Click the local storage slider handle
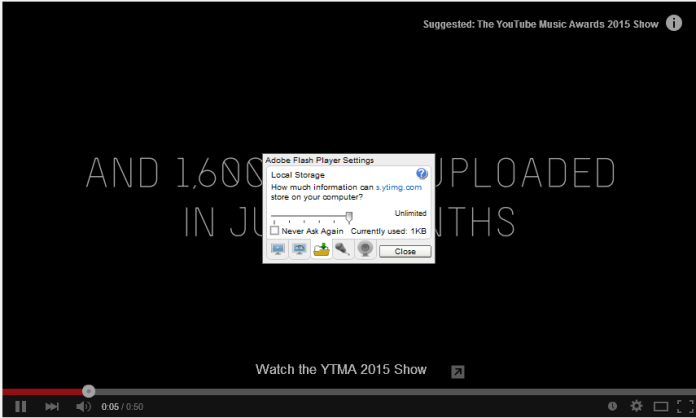Viewport: 696px width, 418px height. pyautogui.click(x=349, y=217)
